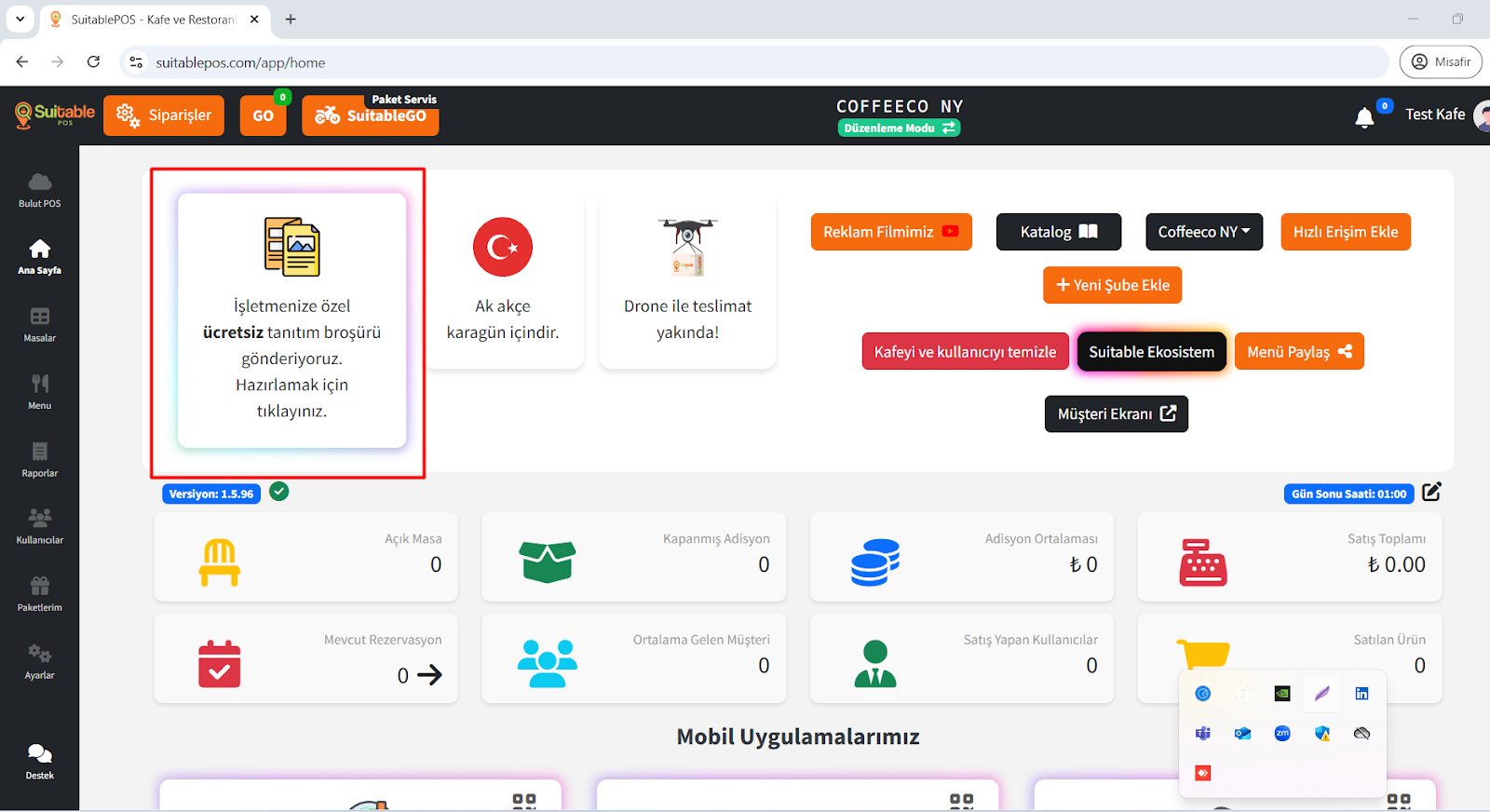Open the free brochure promo card
This screenshot has width=1490, height=812.
[291, 320]
